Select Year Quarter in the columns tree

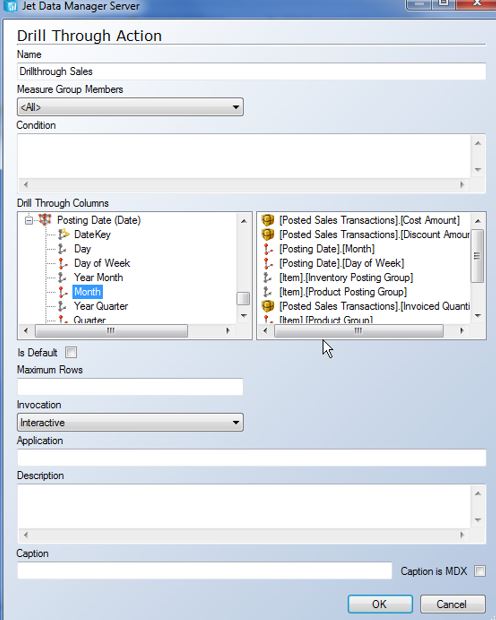click(x=101, y=306)
